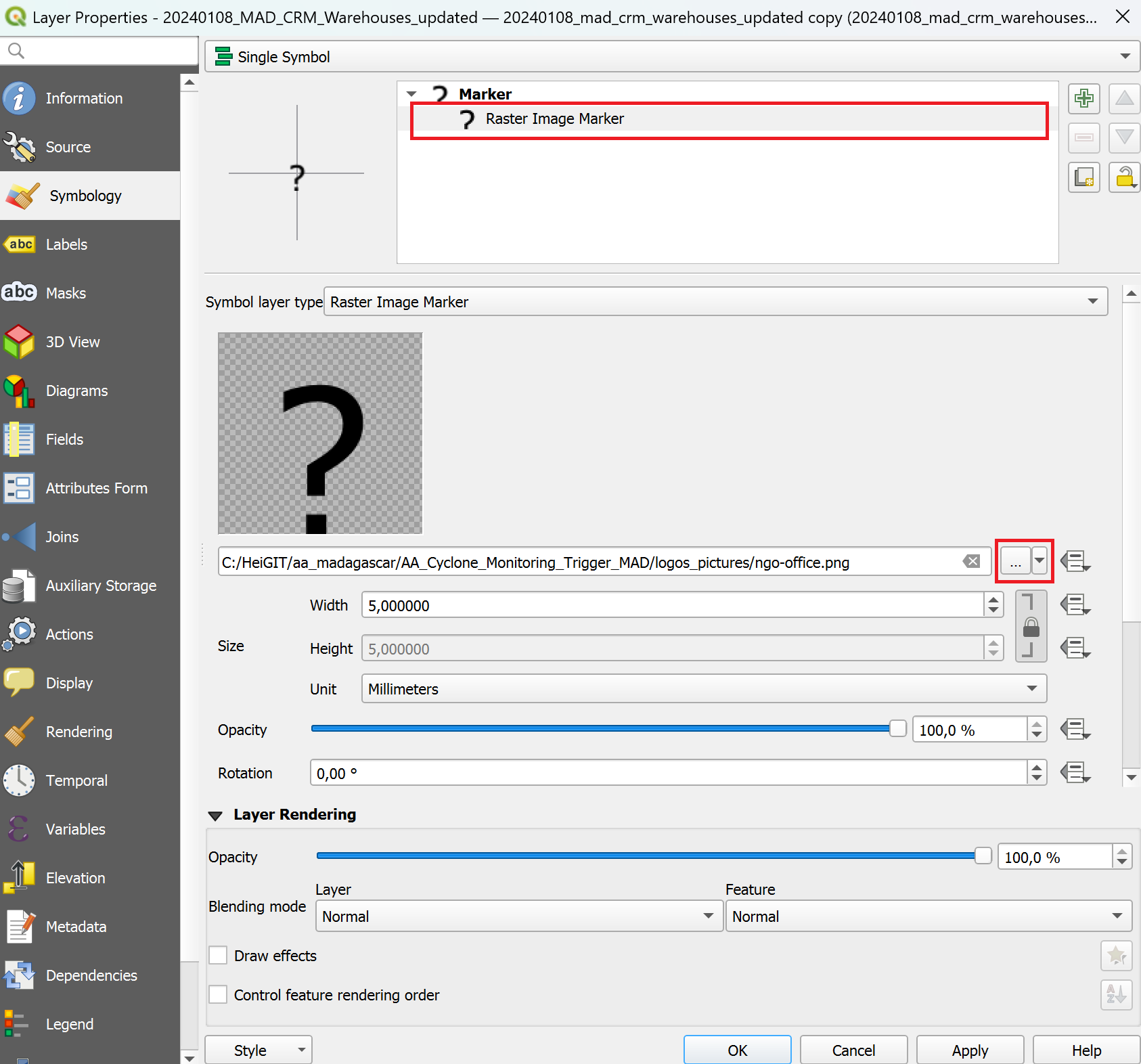Open the Symbol layer type dropdown
Image resolution: width=1141 pixels, height=1064 pixels.
pyautogui.click(x=716, y=302)
